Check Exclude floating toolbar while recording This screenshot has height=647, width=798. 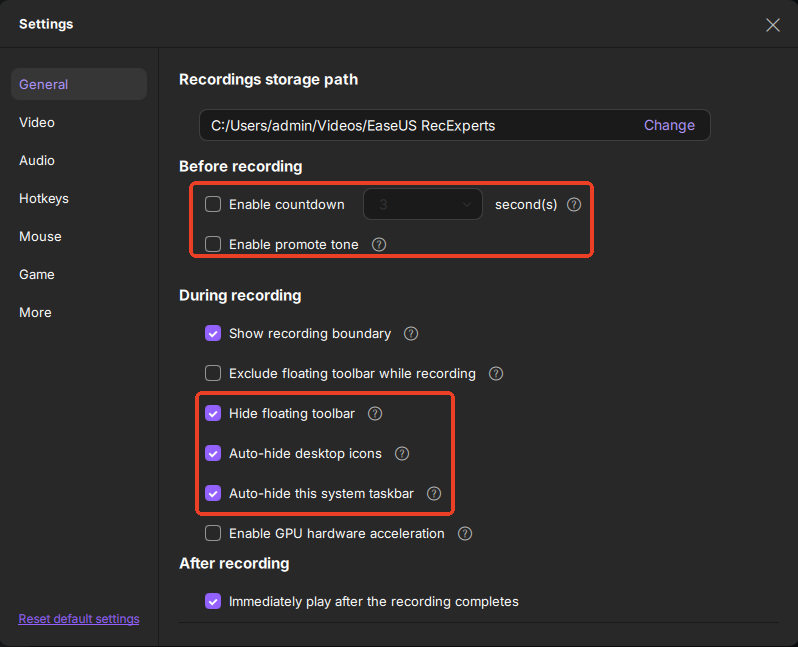pyautogui.click(x=213, y=374)
